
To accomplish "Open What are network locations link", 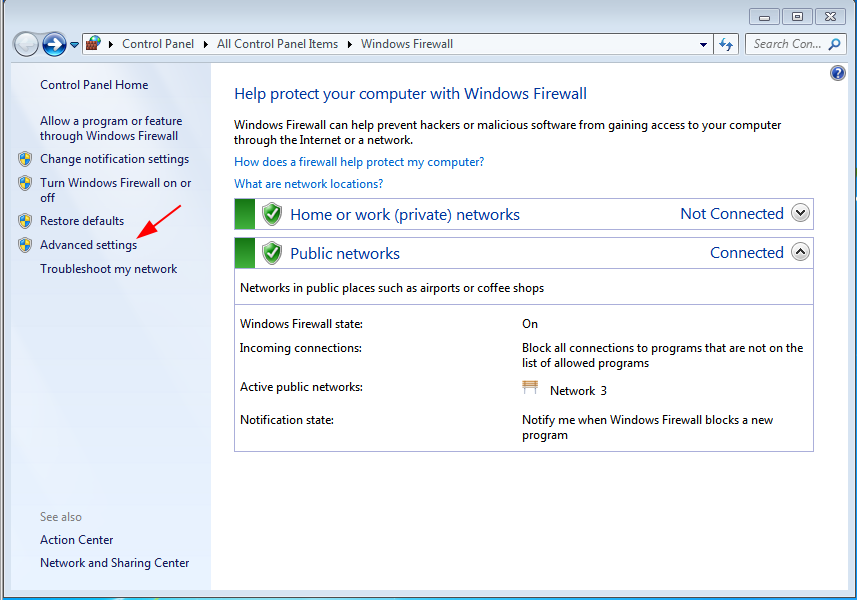I will (308, 184).
